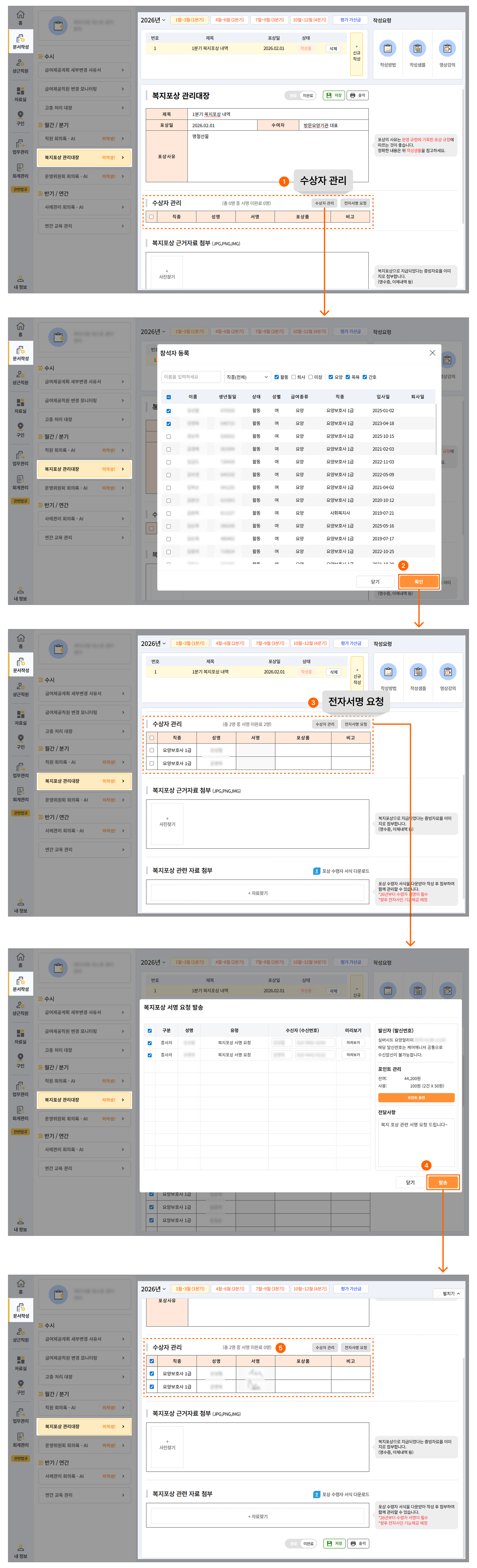Image resolution: width=477 pixels, height=1568 pixels.
Task: Click 관련법규 badge in the first screenshot sidebar
Action: pyautogui.click(x=20, y=189)
